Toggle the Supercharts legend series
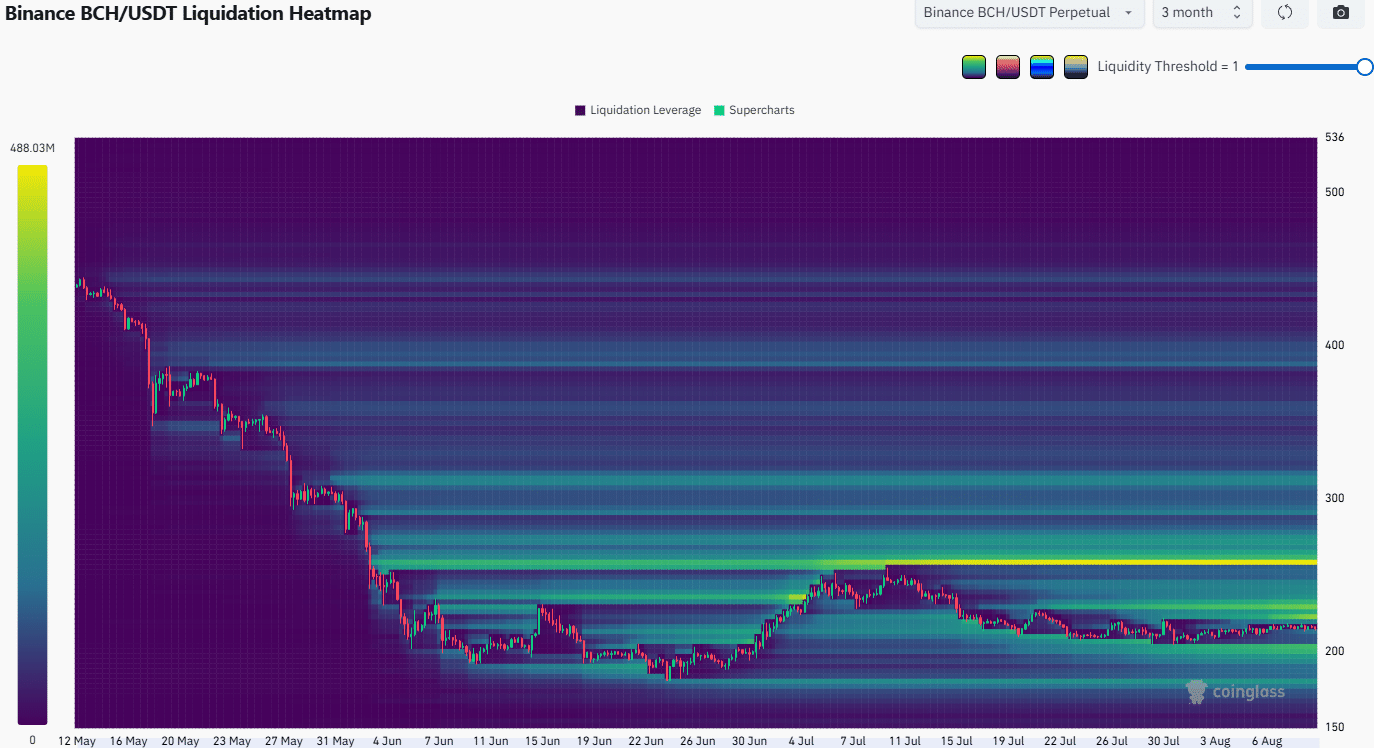The image size is (1374, 748). coord(754,110)
